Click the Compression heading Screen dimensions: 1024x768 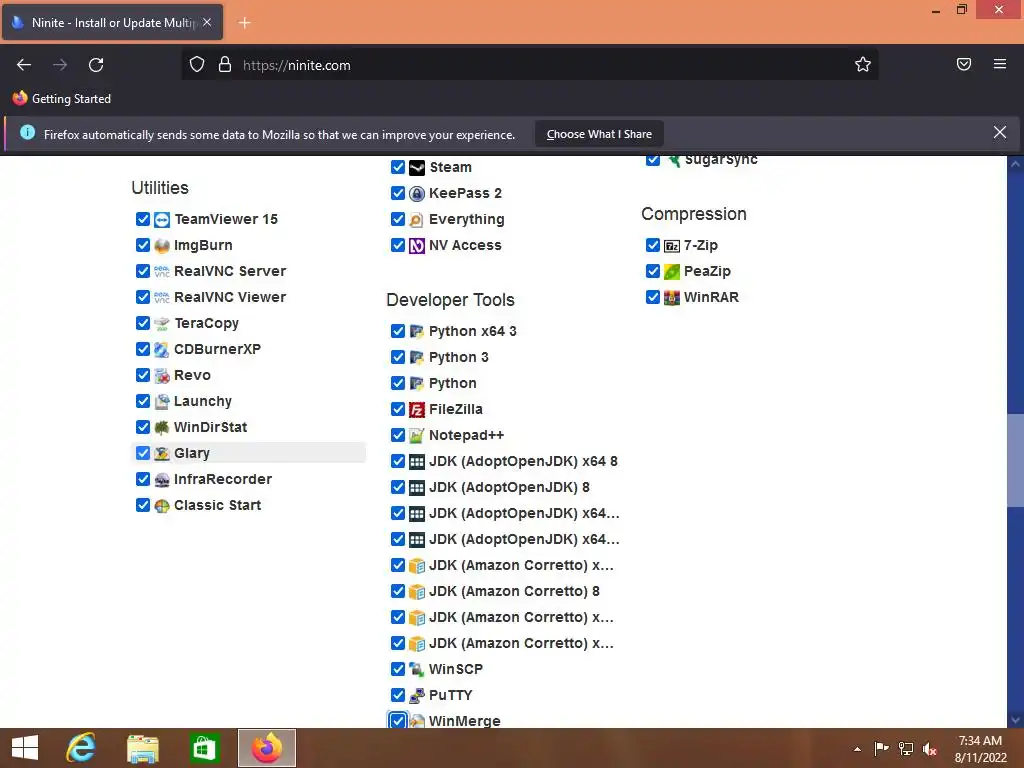click(694, 214)
